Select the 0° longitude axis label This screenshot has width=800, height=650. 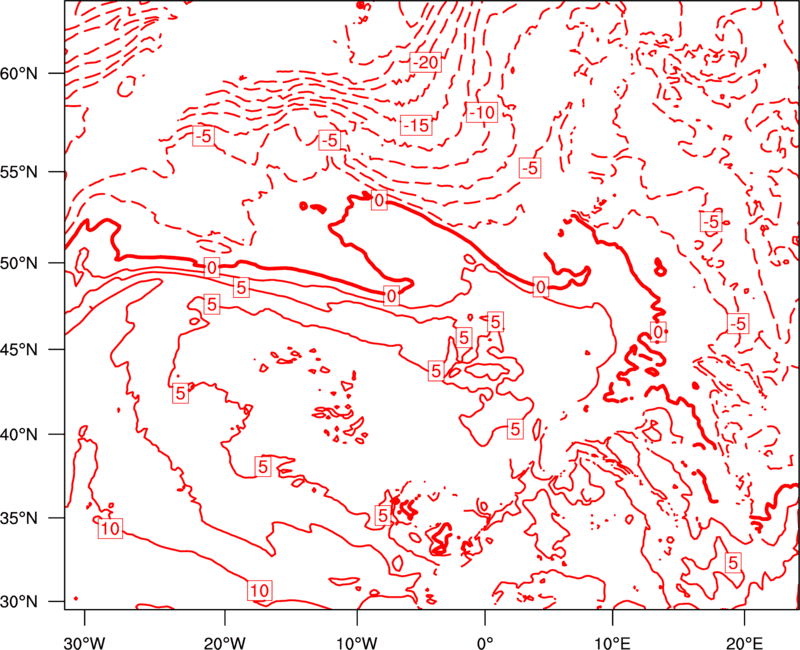coord(485,643)
